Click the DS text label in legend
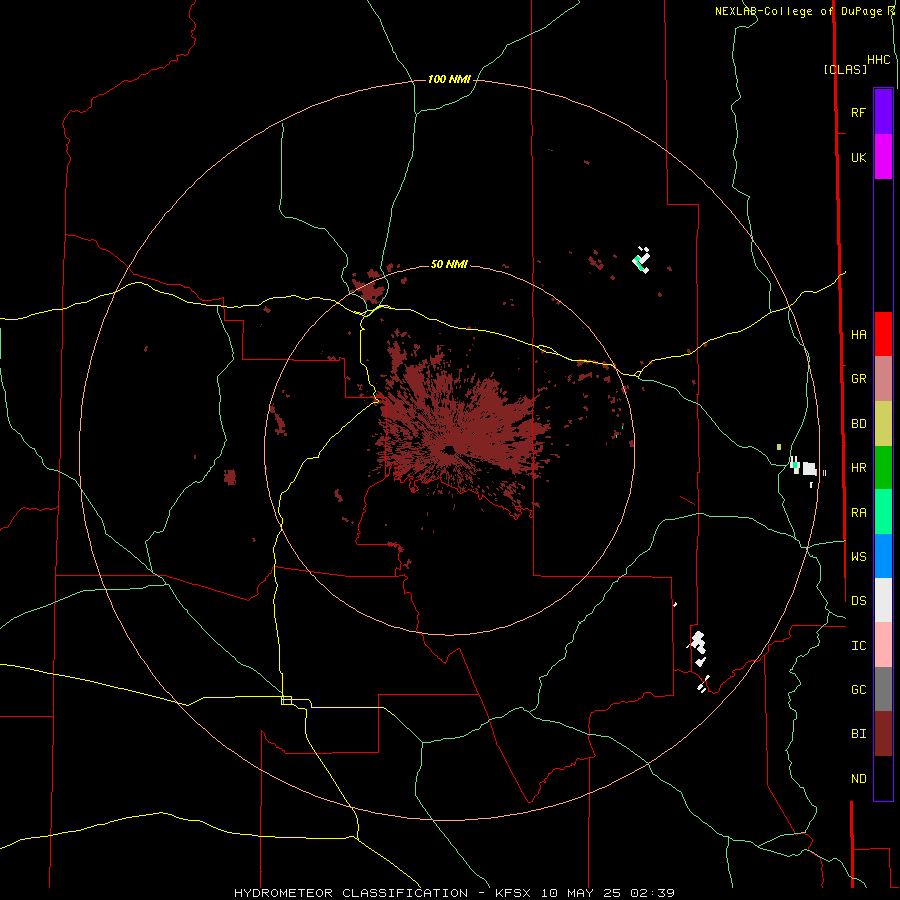 858,601
